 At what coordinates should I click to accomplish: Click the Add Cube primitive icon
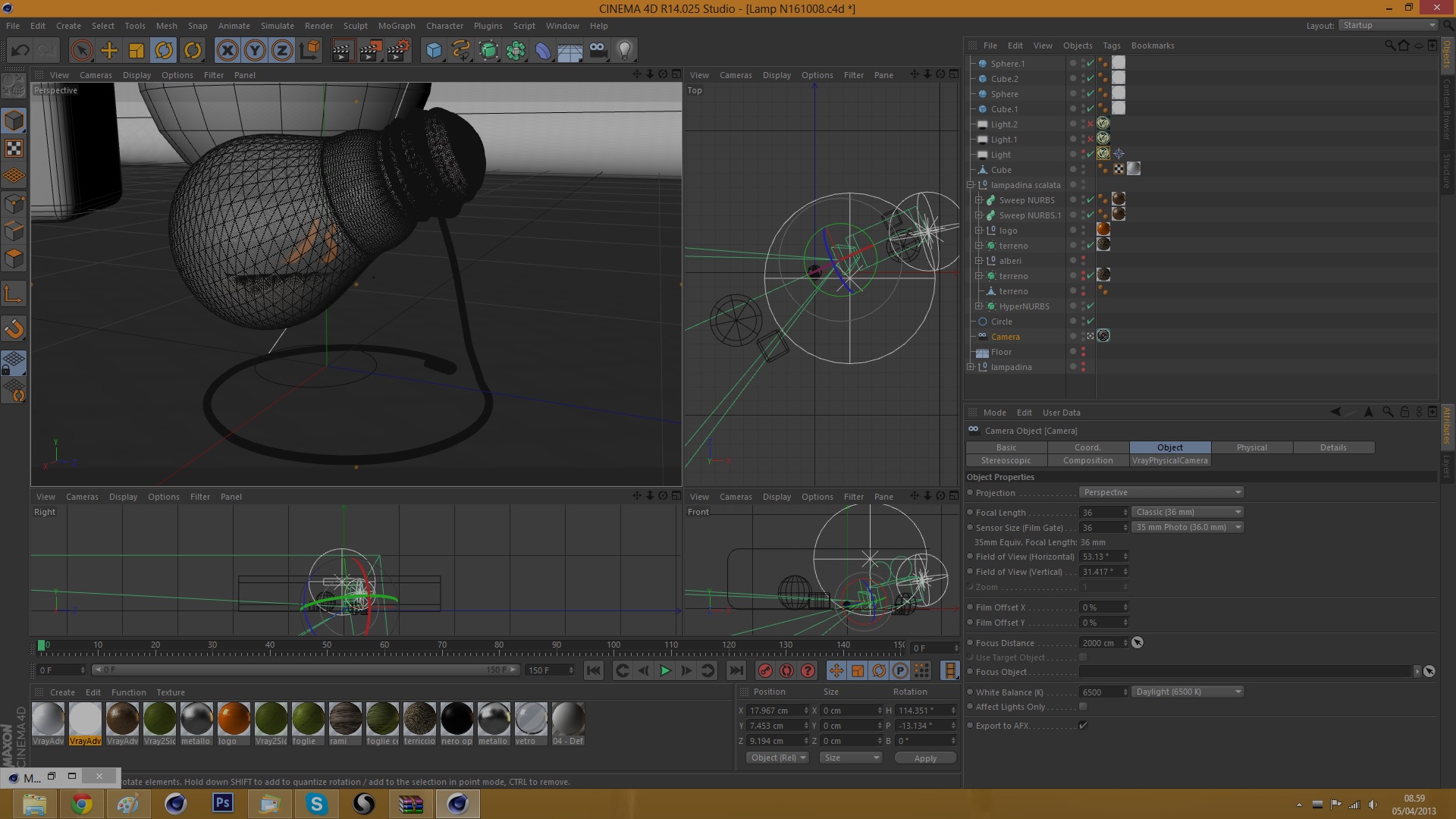click(434, 51)
